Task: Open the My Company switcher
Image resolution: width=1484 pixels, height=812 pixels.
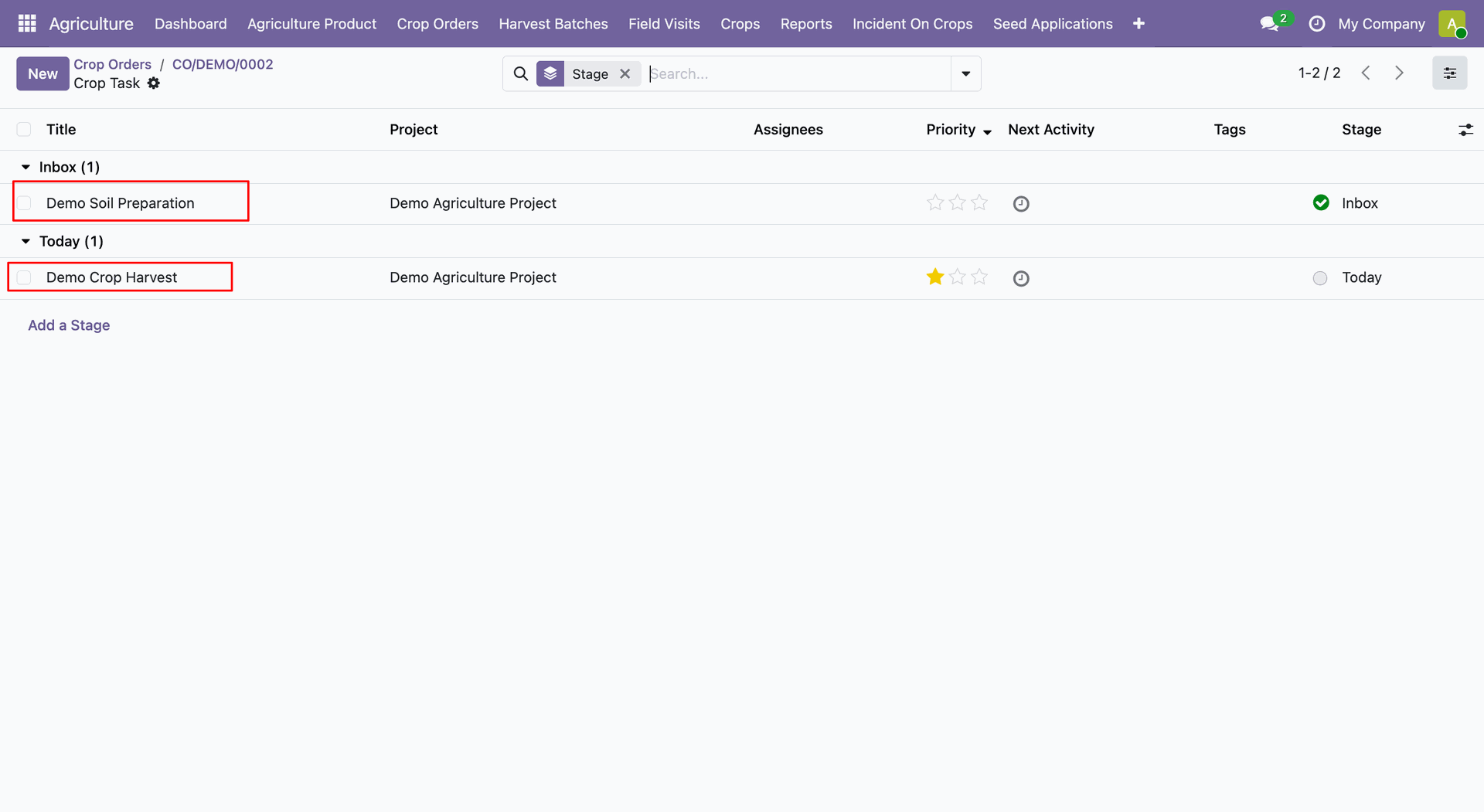Action: coord(1381,24)
